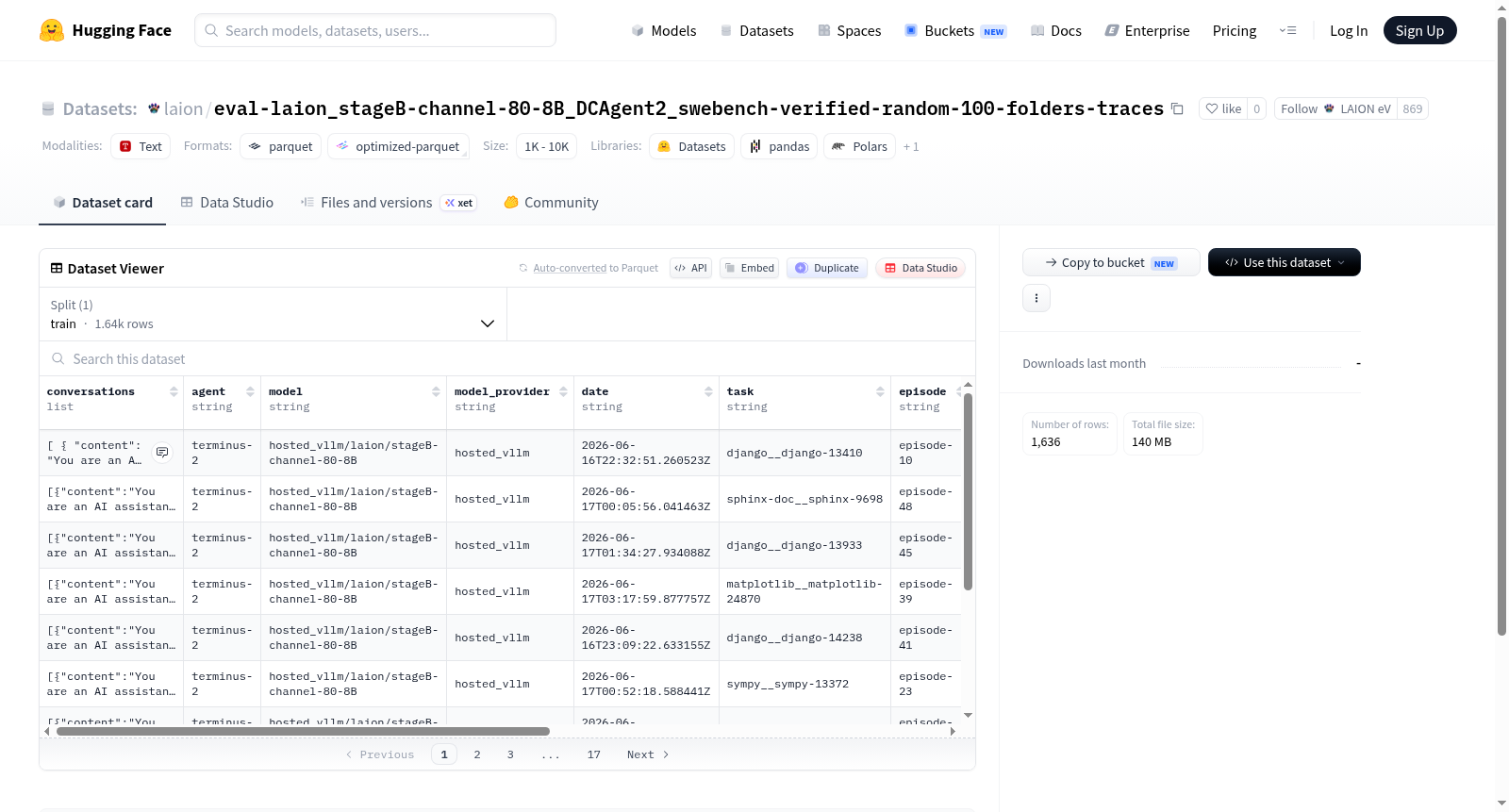The image size is (1509, 812).
Task: Click the Datasets library tag
Action: [x=691, y=146]
